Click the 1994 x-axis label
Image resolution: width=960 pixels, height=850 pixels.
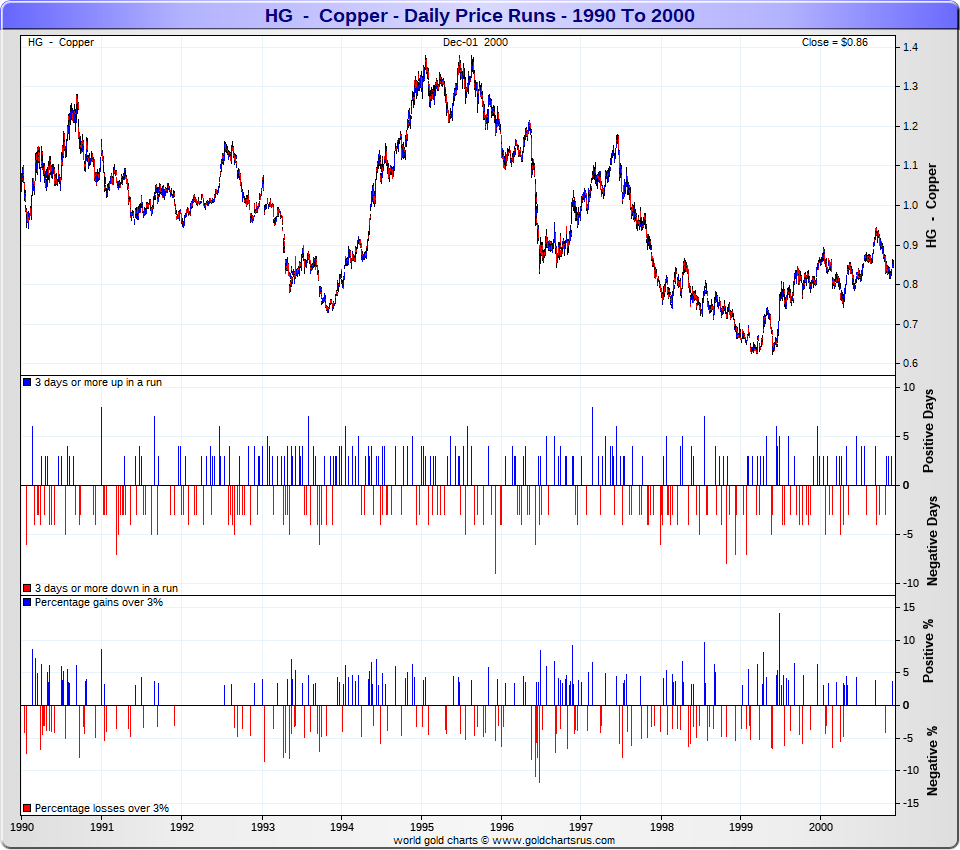click(342, 827)
